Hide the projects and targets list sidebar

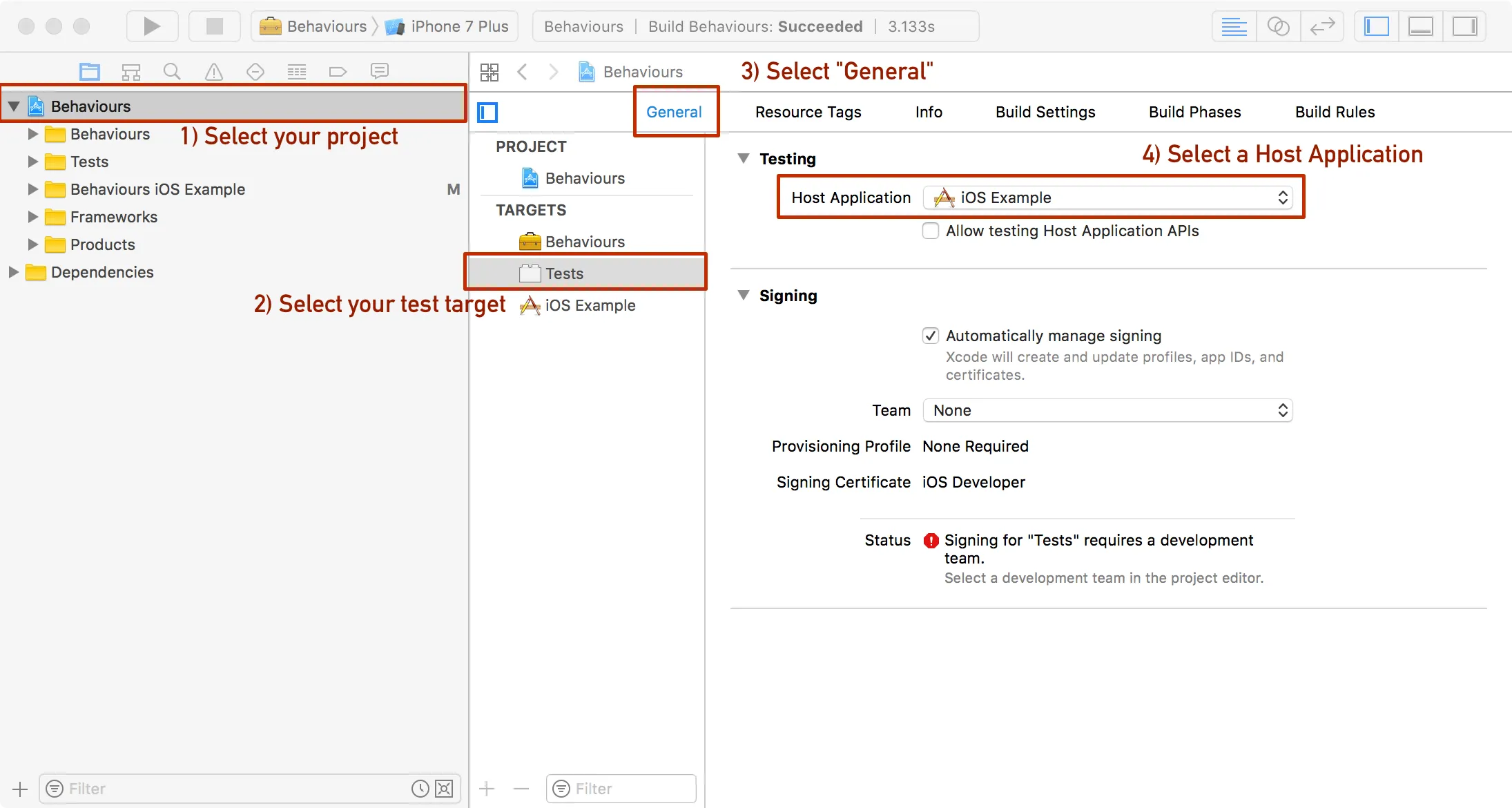pyautogui.click(x=487, y=112)
